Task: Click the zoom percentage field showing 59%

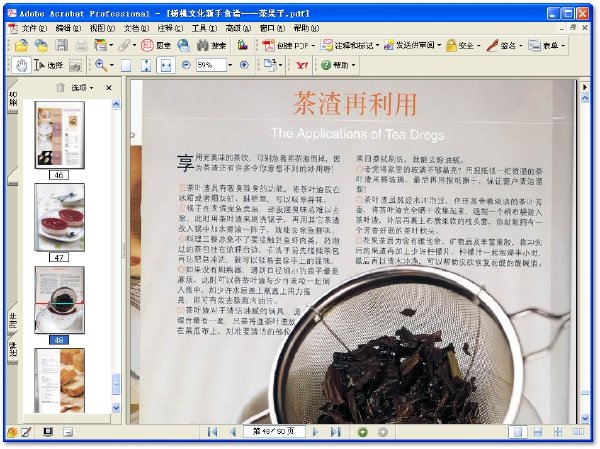Action: [x=211, y=65]
